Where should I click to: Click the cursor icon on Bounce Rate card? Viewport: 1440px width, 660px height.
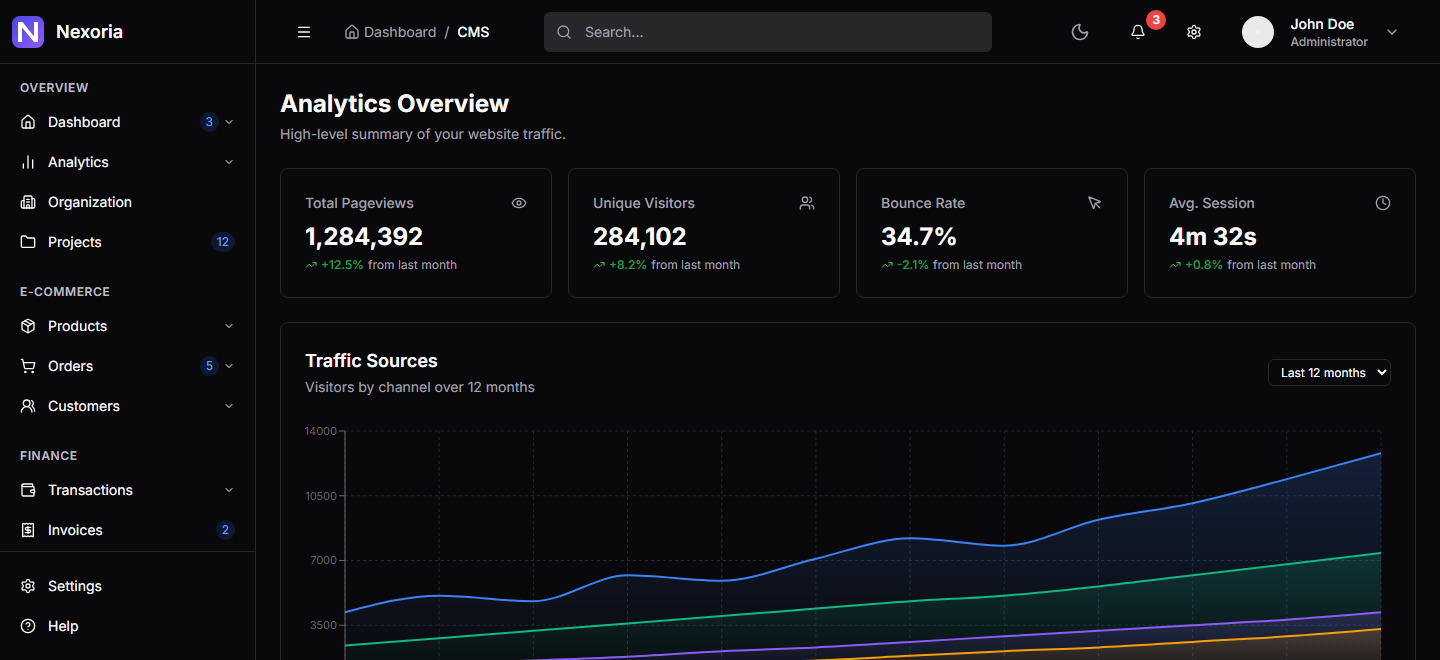1095,203
